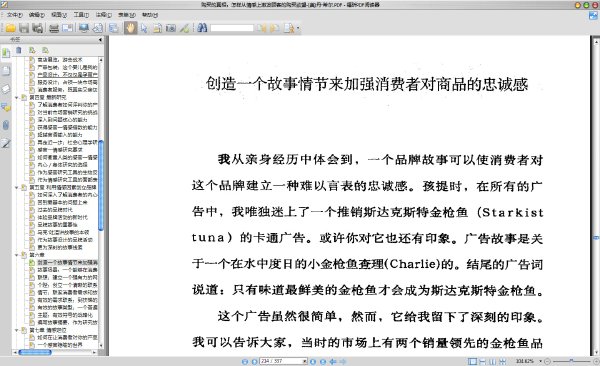The width and height of the screenshot is (600, 366).
Task: Switch to continuous page view mode
Action: (482, 361)
